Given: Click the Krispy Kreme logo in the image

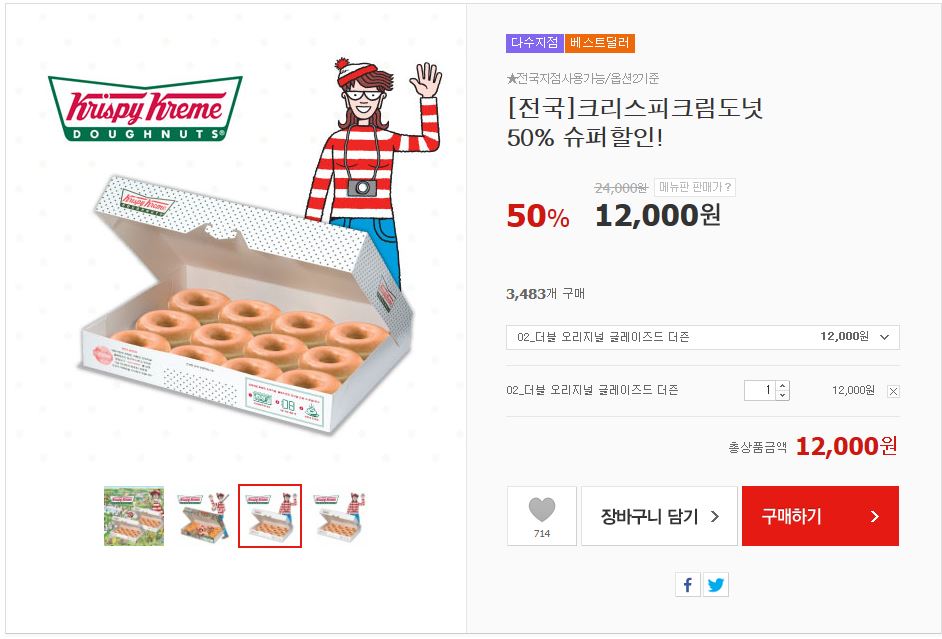Looking at the screenshot, I should coord(145,107).
